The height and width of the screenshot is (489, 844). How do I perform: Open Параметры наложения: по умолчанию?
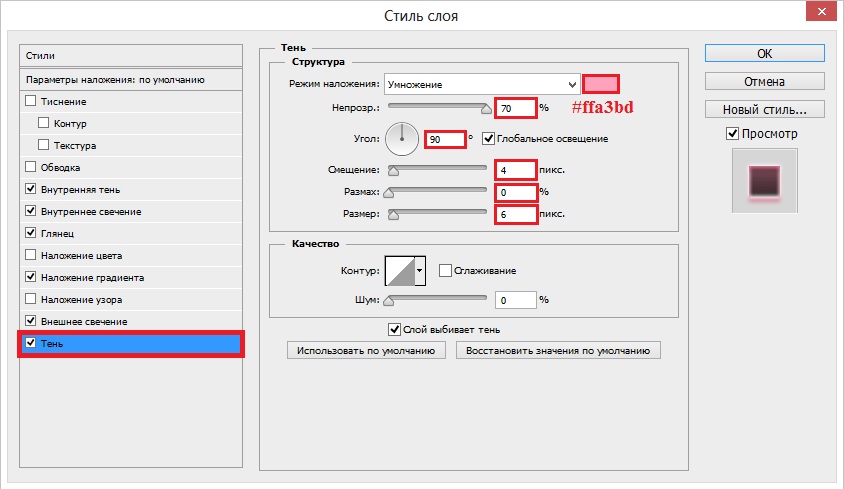(x=131, y=80)
